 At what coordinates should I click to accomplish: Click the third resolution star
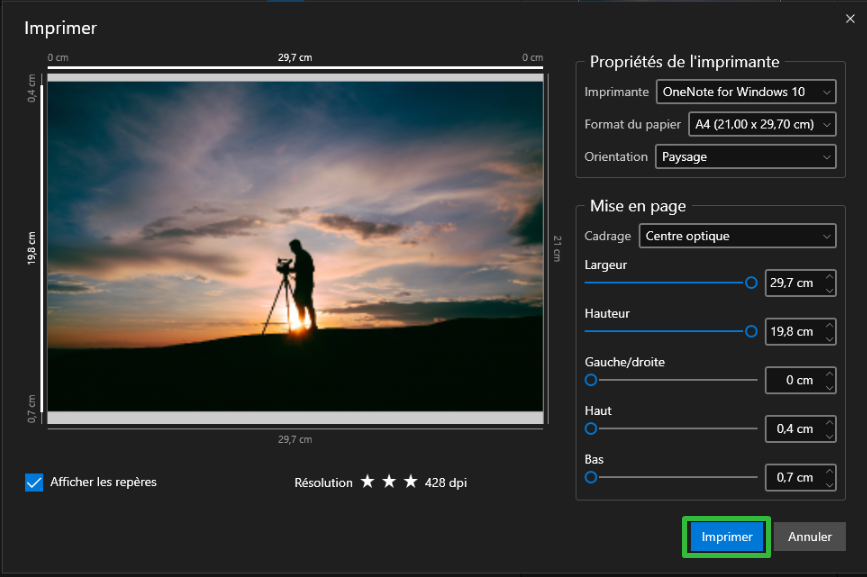coord(411,481)
